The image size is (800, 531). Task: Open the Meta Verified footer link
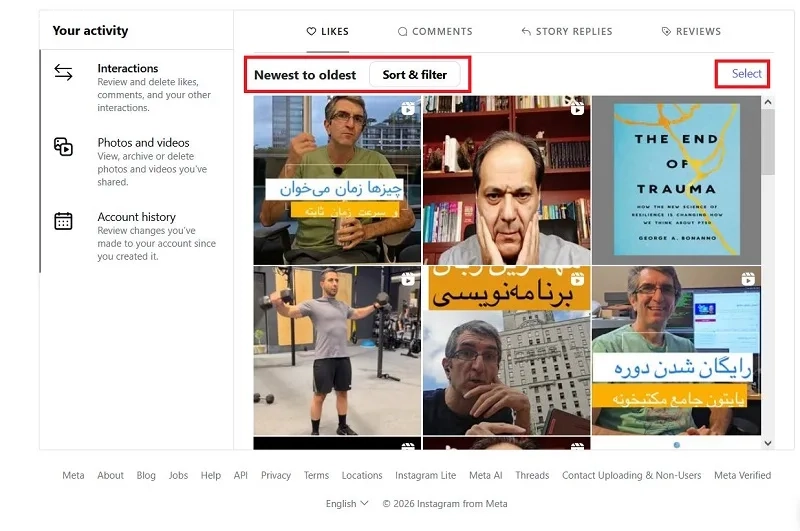742,475
